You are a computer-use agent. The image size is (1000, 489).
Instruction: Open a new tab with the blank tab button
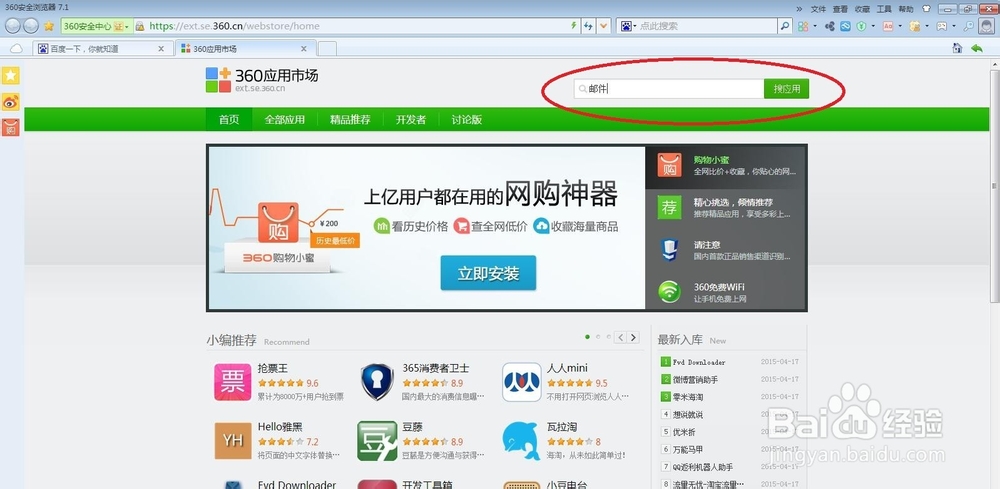[x=327, y=48]
